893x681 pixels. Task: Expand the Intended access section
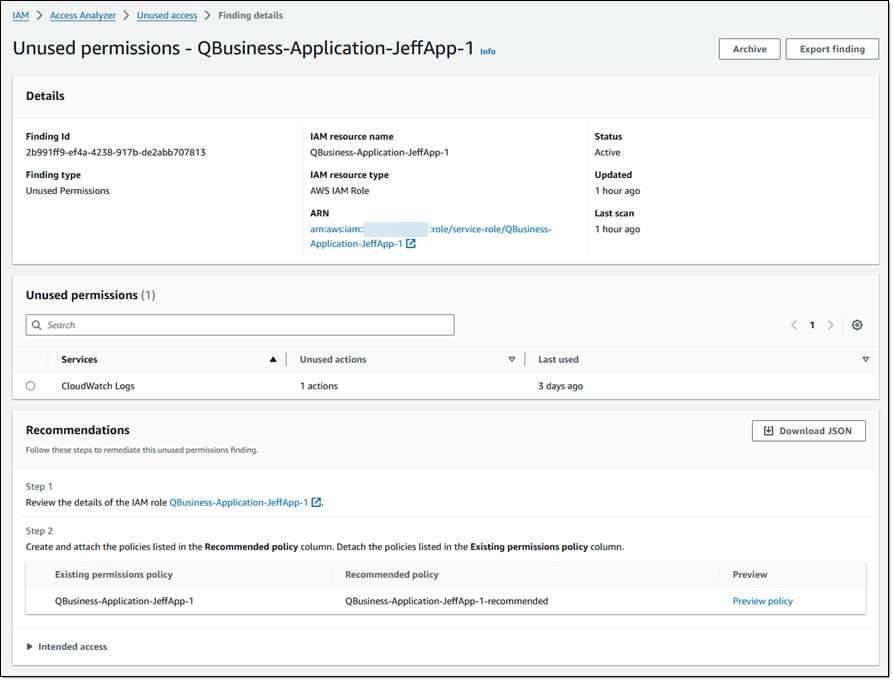point(67,647)
